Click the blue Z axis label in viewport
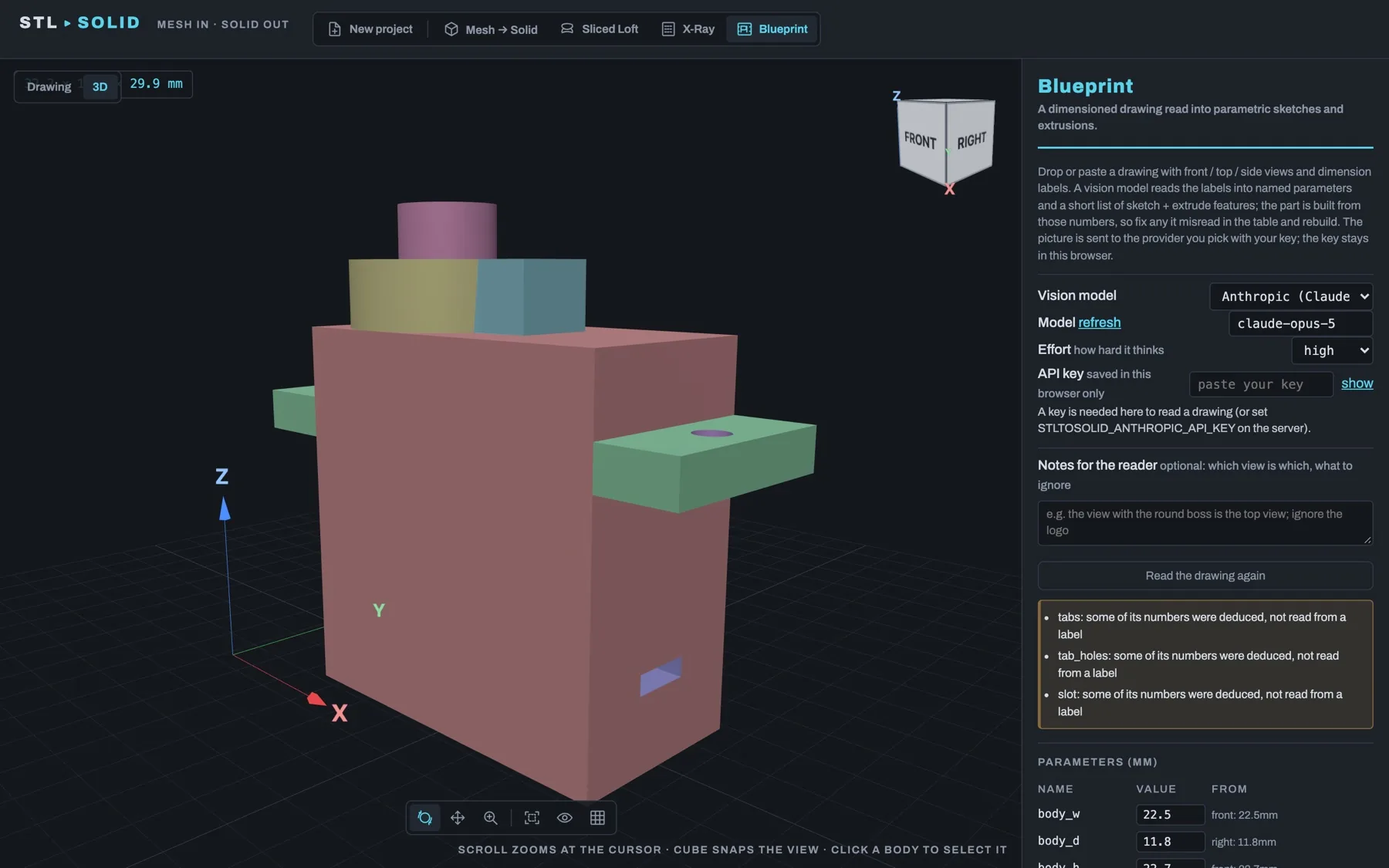 [x=221, y=477]
